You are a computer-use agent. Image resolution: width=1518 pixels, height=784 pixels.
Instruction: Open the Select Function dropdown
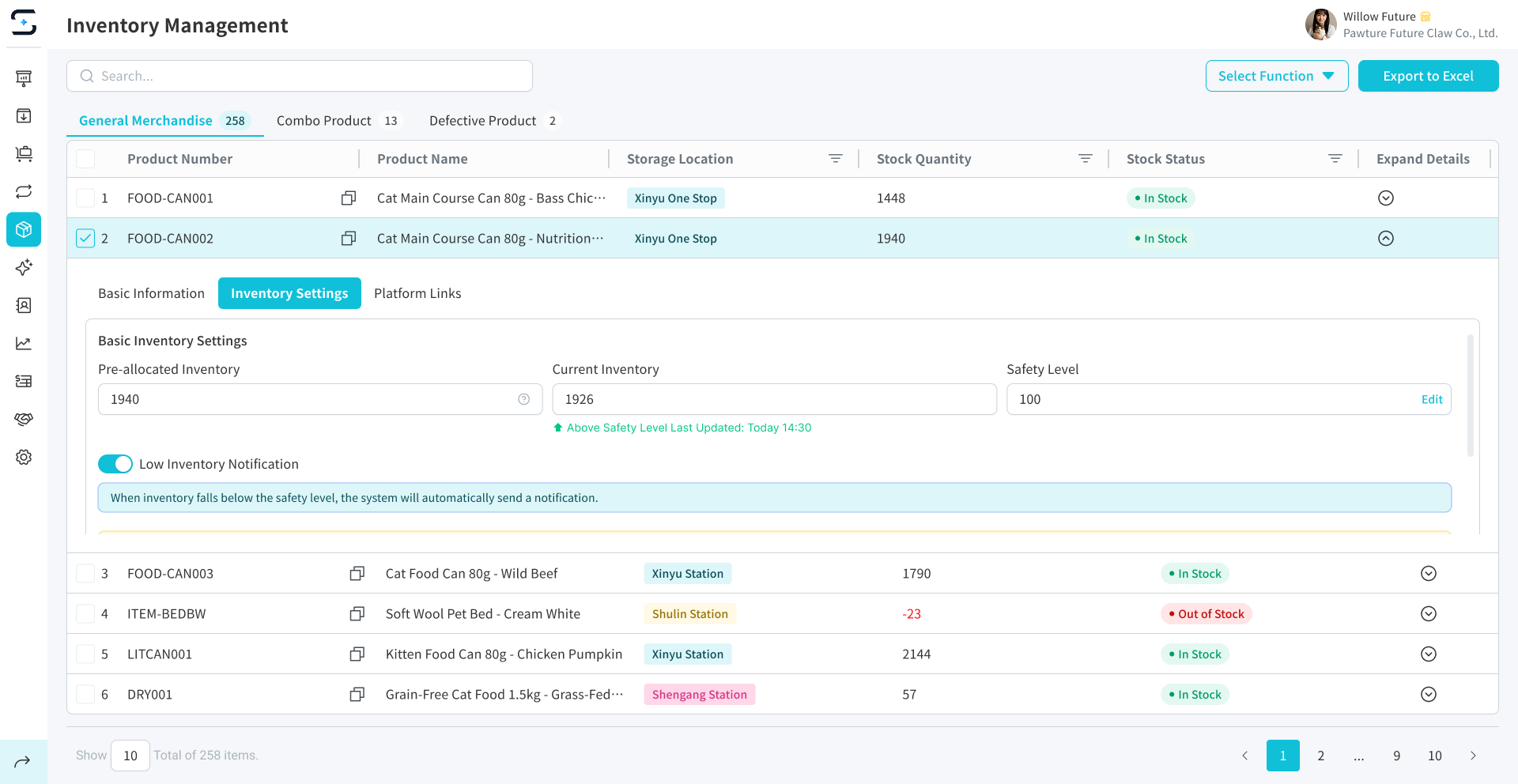pos(1276,76)
